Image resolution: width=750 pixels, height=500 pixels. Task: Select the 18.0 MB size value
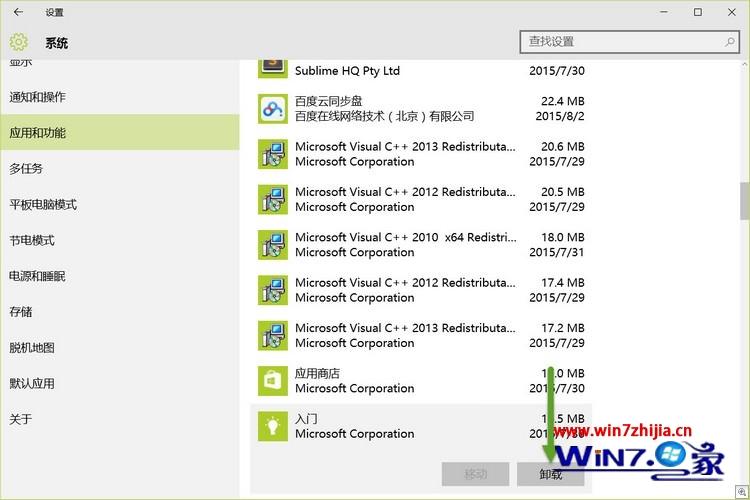click(562, 237)
